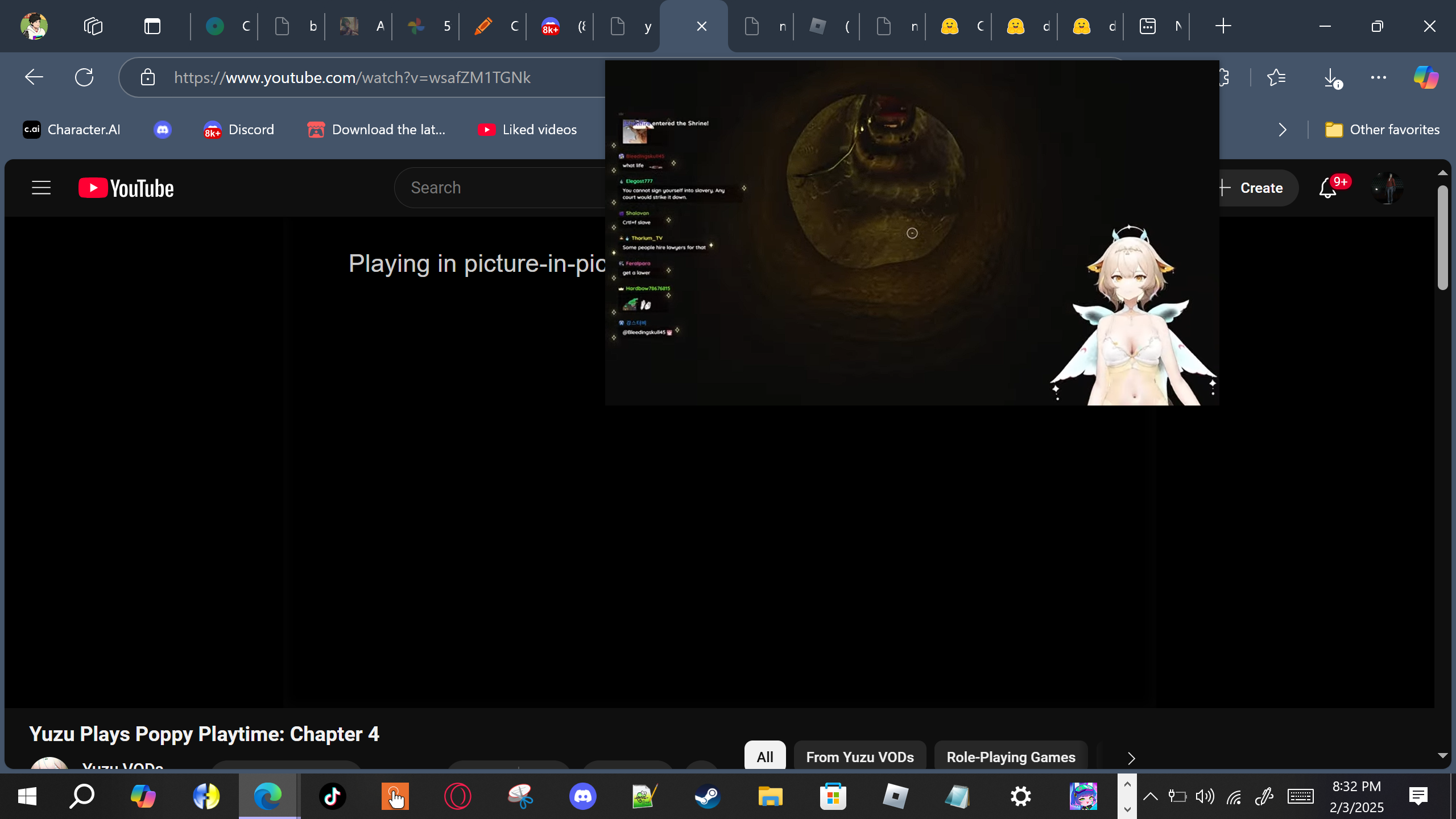1456x819 pixels.
Task: Open Windows Search from taskbar
Action: click(x=82, y=796)
